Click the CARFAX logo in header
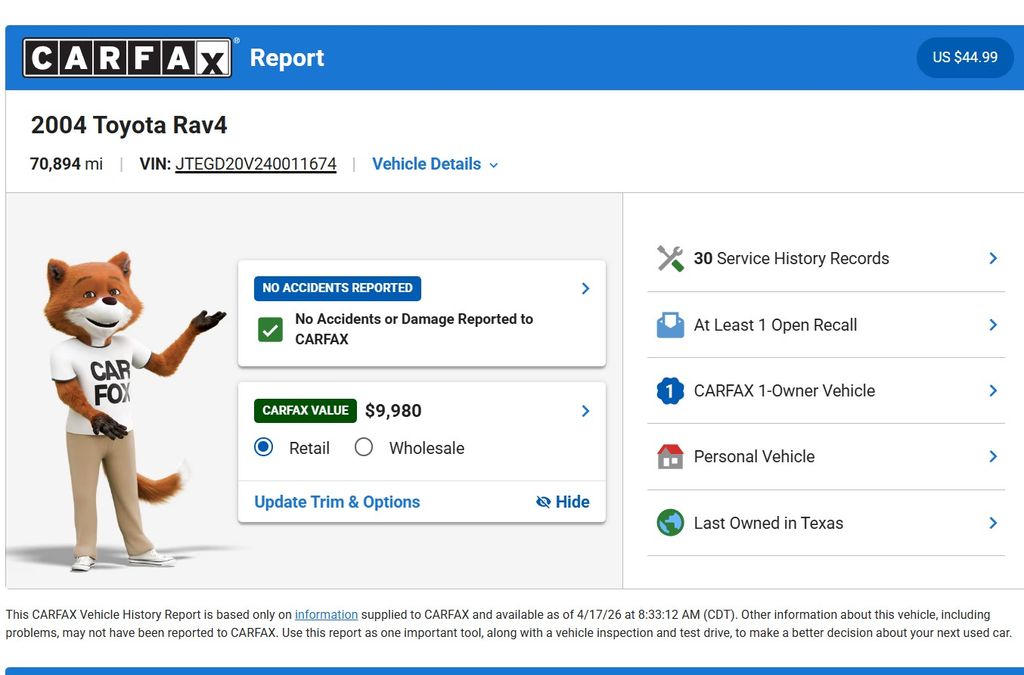This screenshot has width=1024, height=675. (x=127, y=58)
